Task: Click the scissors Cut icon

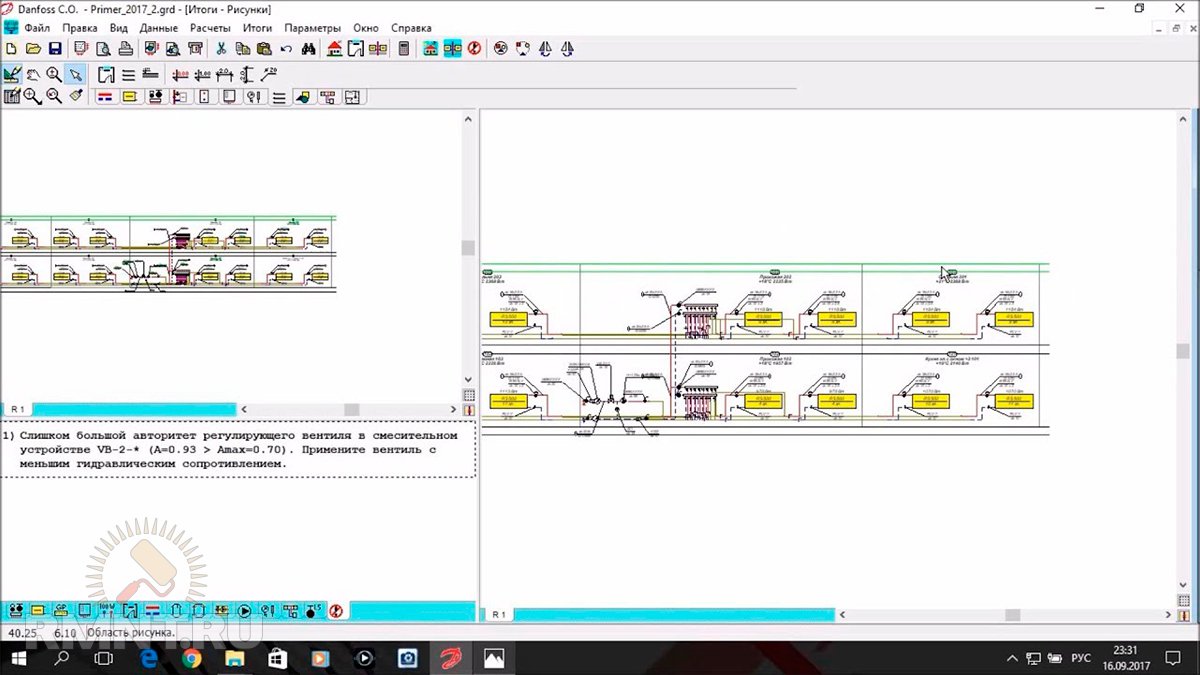Action: [x=221, y=48]
